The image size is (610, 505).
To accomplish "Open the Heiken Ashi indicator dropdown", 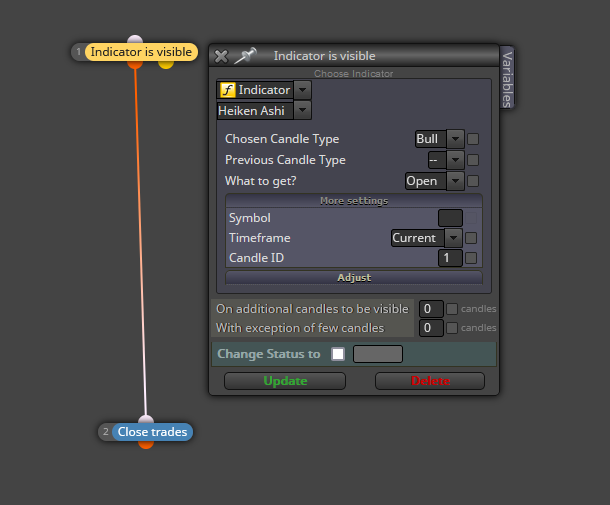I will pyautogui.click(x=302, y=110).
